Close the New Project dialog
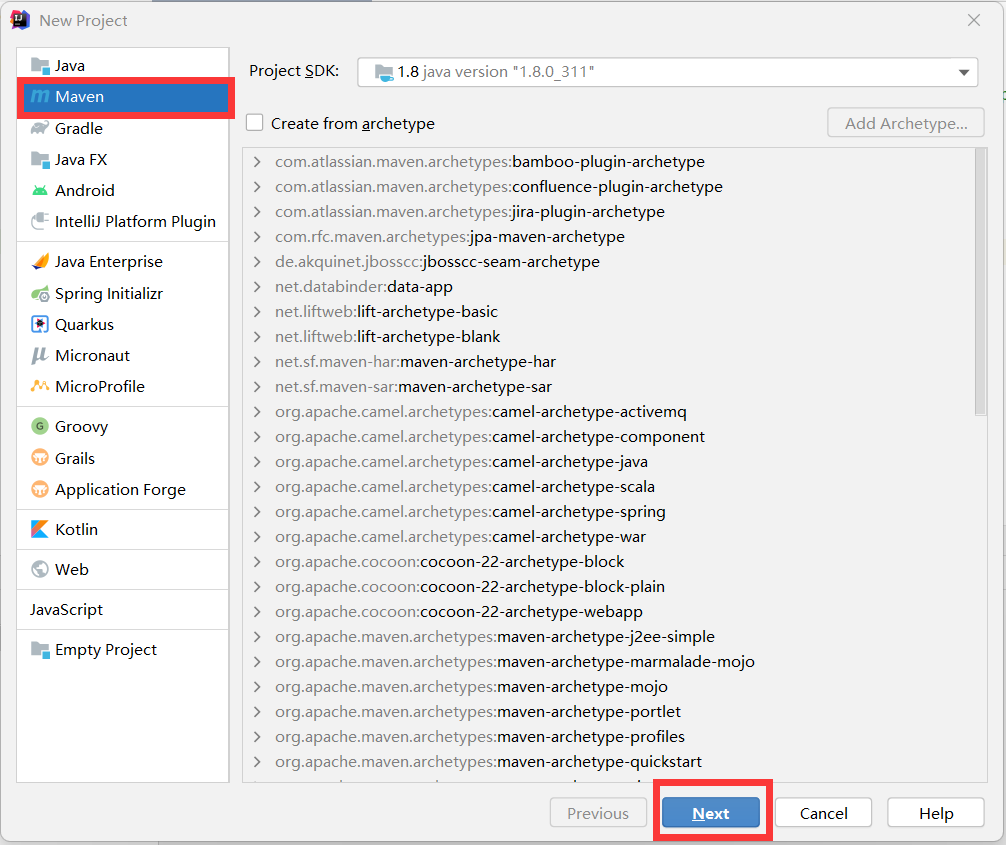Screen dimensions: 1006x845 coord(974,21)
